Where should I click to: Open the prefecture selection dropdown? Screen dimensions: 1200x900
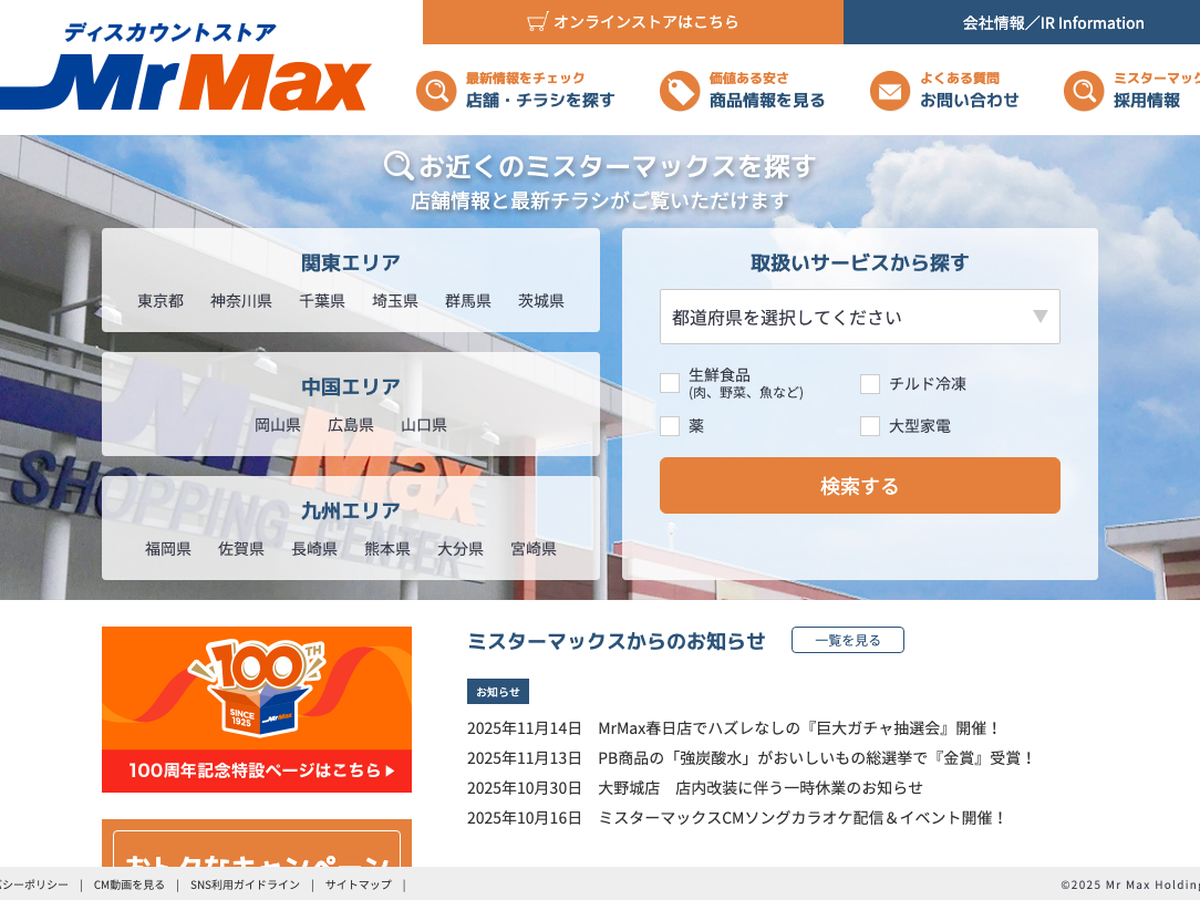(x=859, y=317)
